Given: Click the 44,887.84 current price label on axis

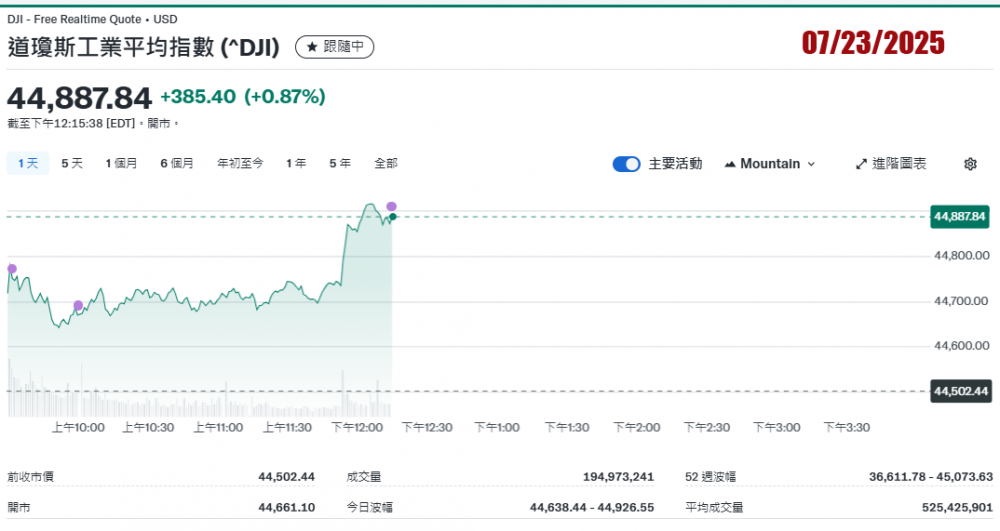Looking at the screenshot, I should (x=959, y=216).
